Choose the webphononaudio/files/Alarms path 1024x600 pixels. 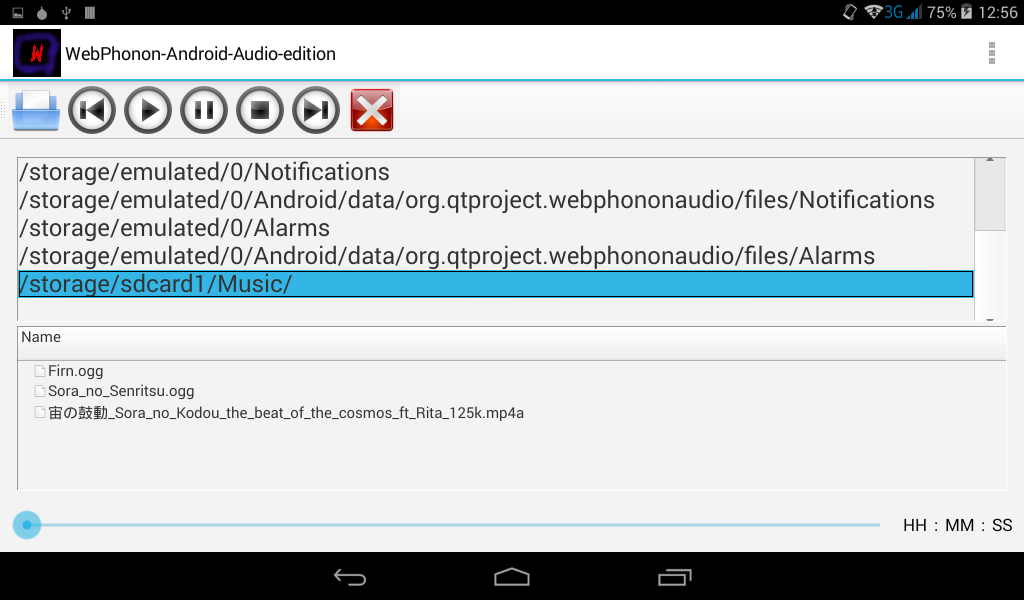pos(496,256)
